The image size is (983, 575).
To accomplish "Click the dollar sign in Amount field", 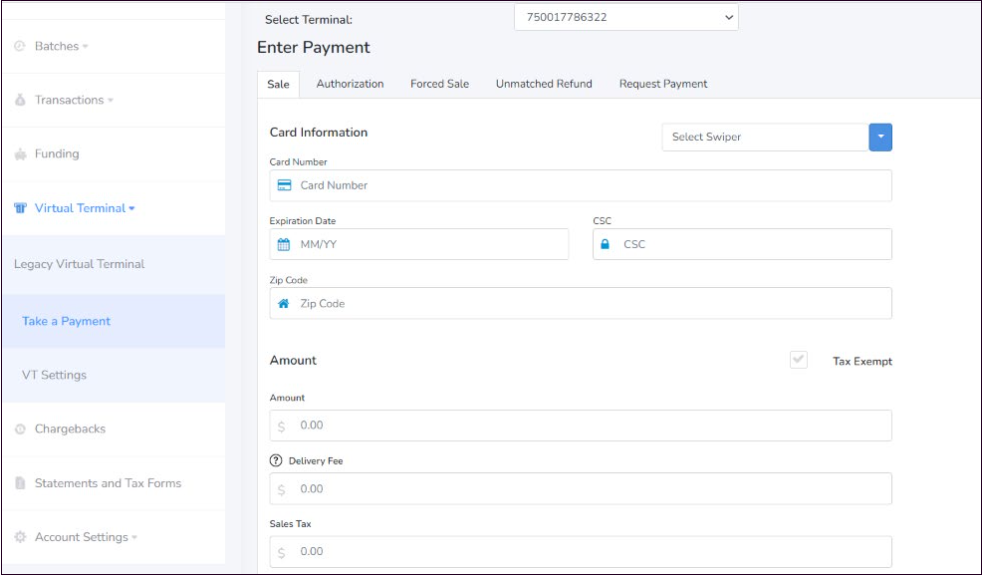I will pos(281,426).
